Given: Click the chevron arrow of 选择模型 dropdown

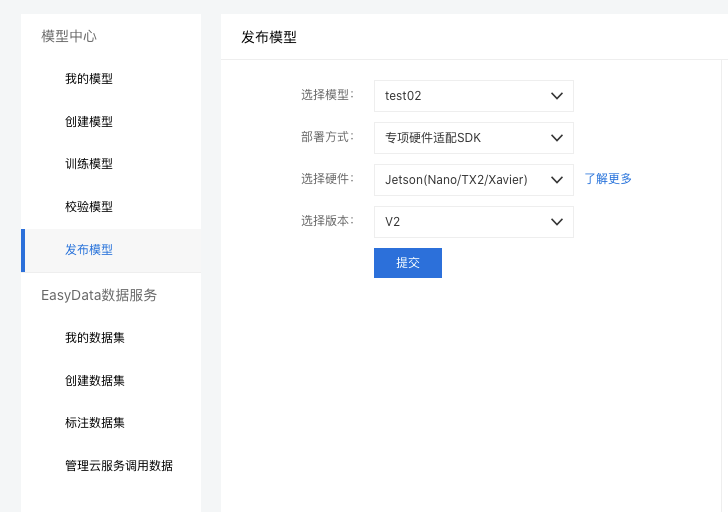Looking at the screenshot, I should (557, 96).
